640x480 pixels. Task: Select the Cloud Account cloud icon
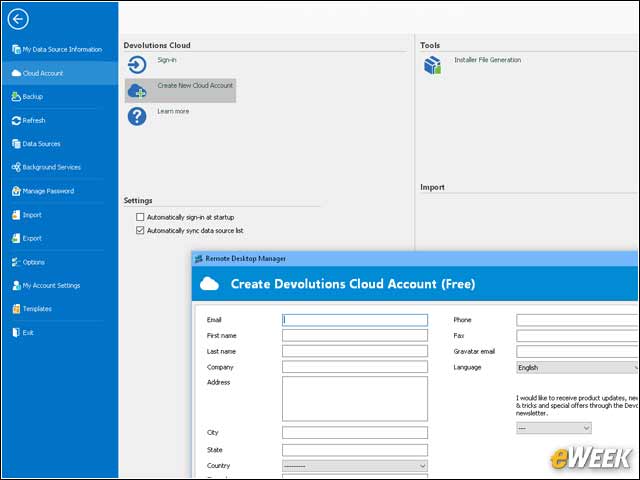[16, 73]
